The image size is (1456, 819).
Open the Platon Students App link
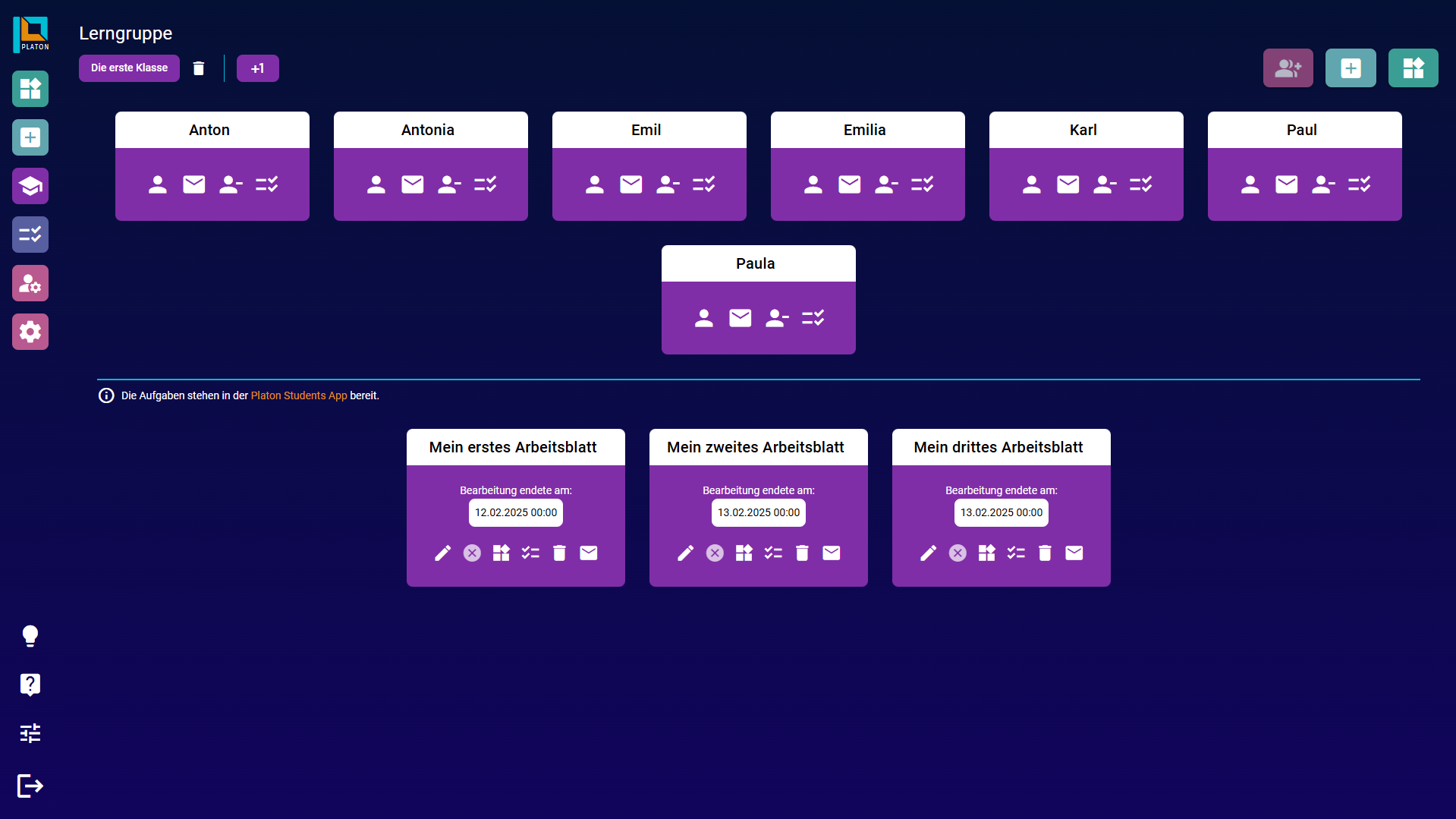tap(298, 395)
